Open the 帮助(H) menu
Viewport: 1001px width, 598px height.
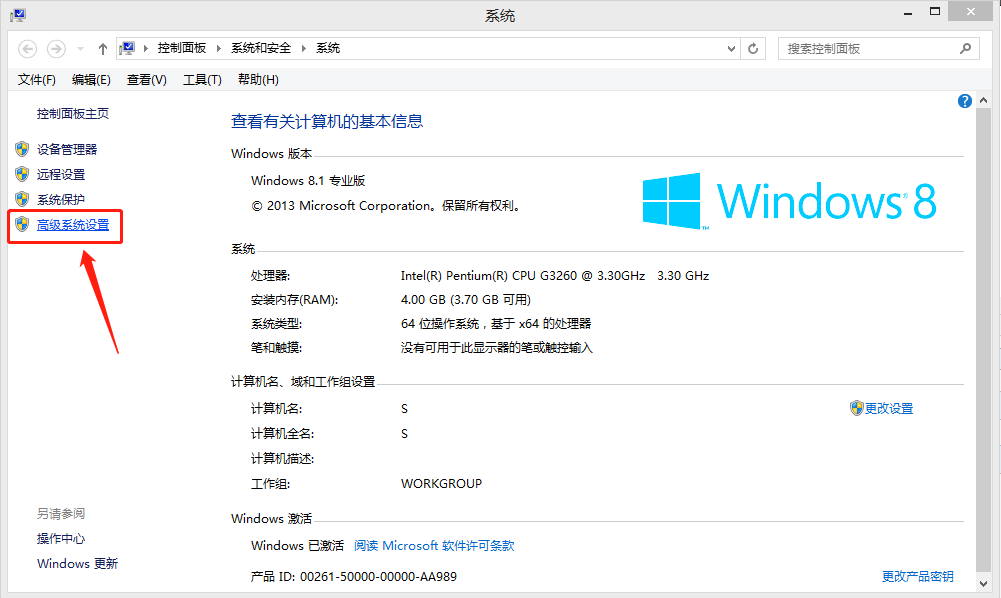[259, 80]
